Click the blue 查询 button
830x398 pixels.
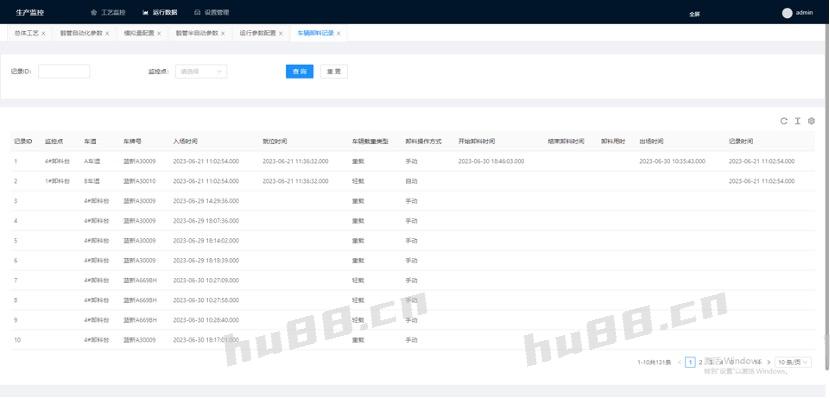[x=300, y=71]
